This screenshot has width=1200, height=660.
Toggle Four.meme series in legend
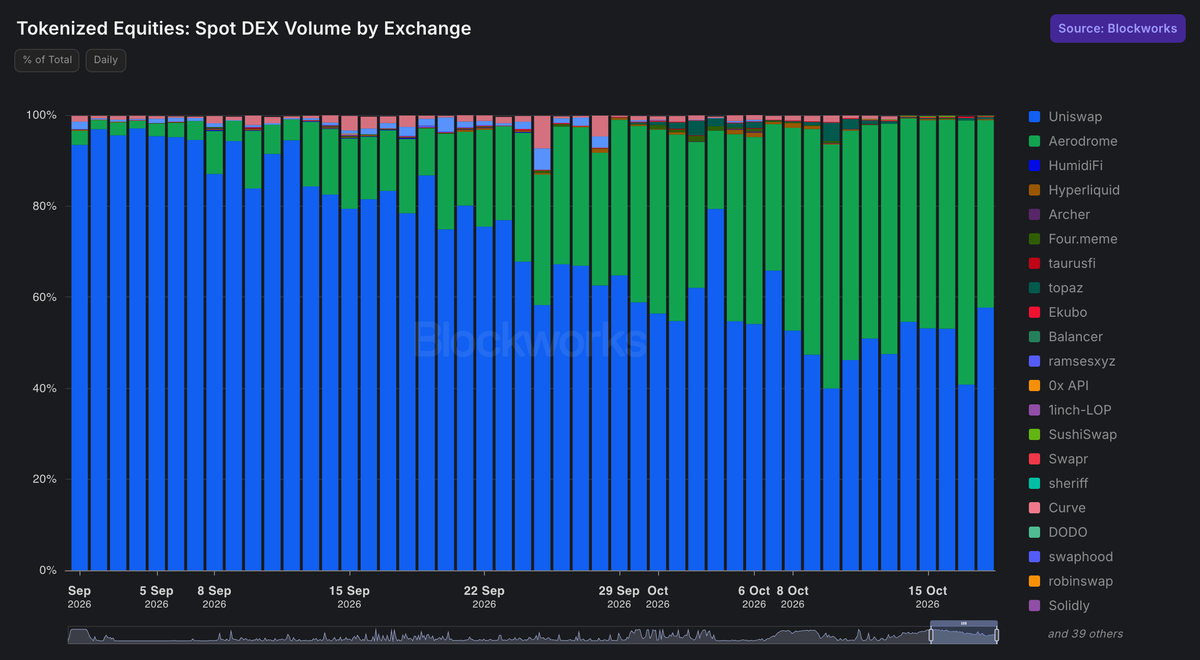pyautogui.click(x=1073, y=239)
